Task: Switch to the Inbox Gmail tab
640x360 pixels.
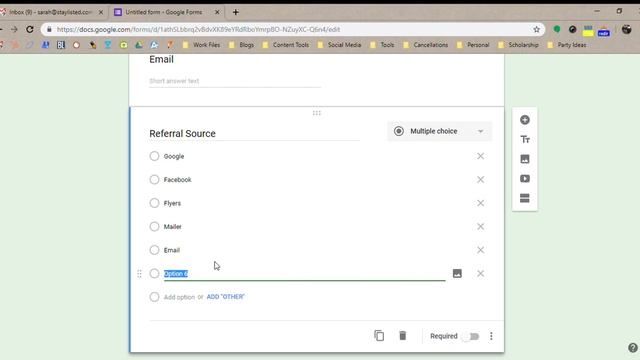Action: [51, 12]
